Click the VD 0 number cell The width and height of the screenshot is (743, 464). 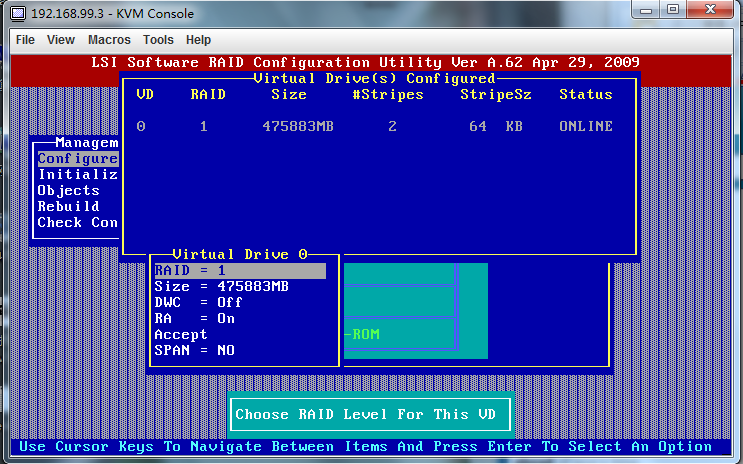pyautogui.click(x=141, y=126)
